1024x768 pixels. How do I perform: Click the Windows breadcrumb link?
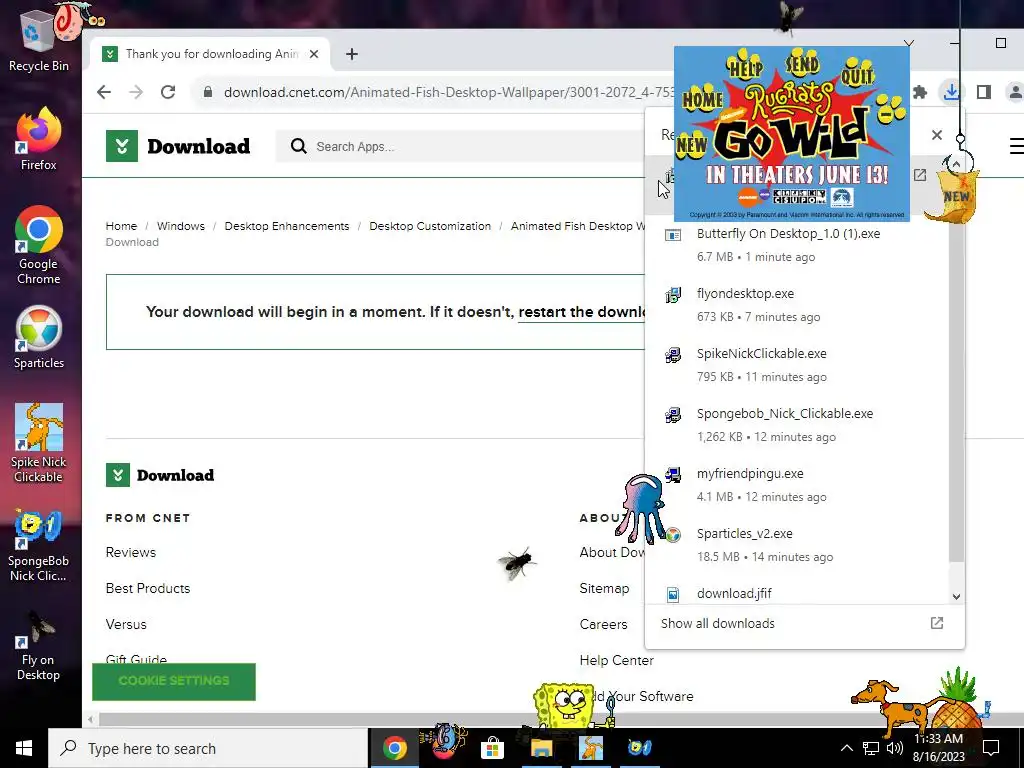pyautogui.click(x=181, y=226)
